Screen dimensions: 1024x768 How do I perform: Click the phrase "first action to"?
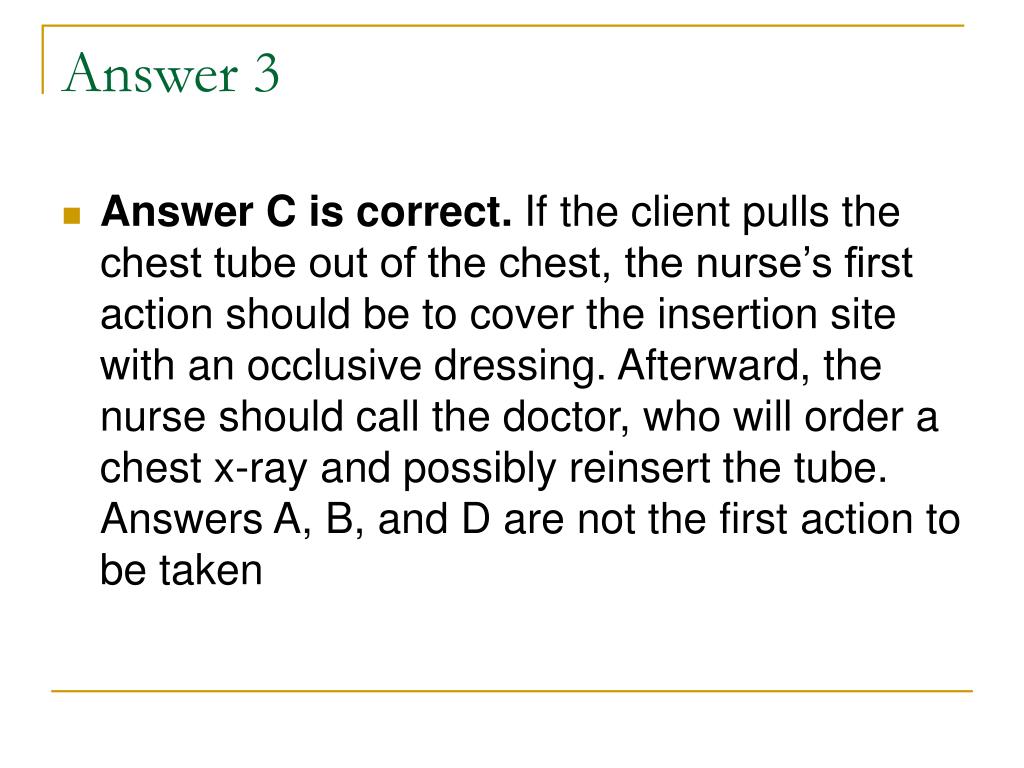click(840, 519)
